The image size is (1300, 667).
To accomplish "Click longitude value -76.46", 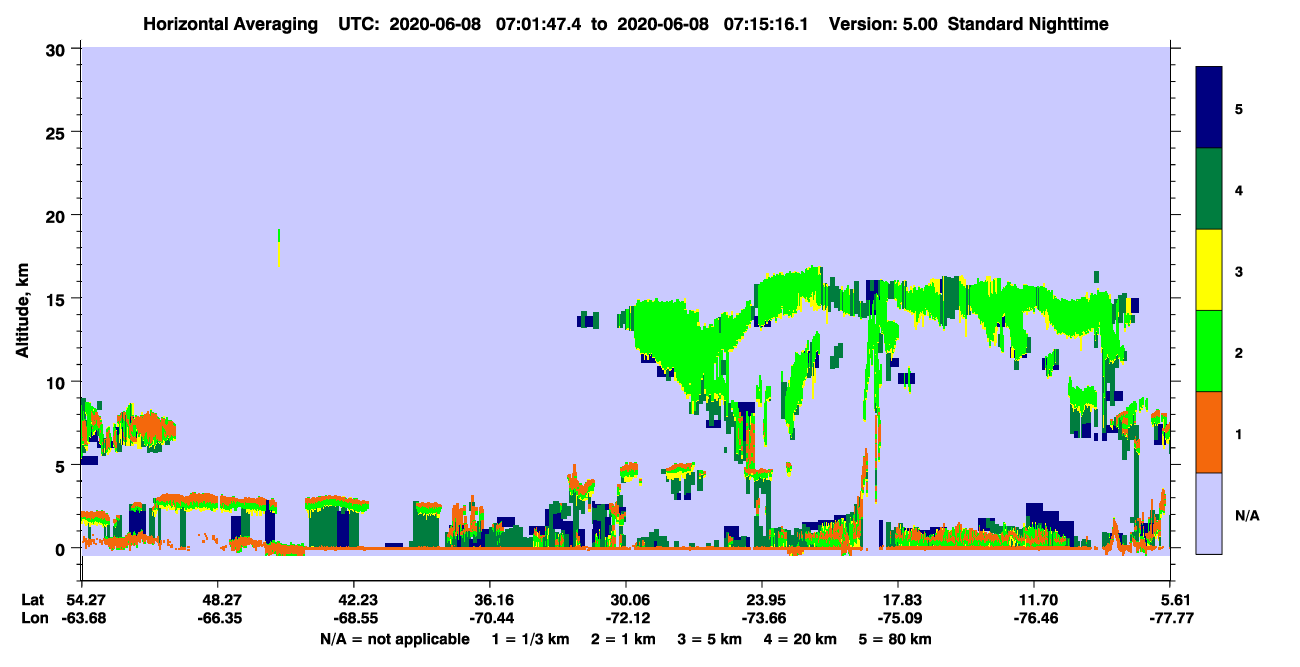I will pos(1034,619).
